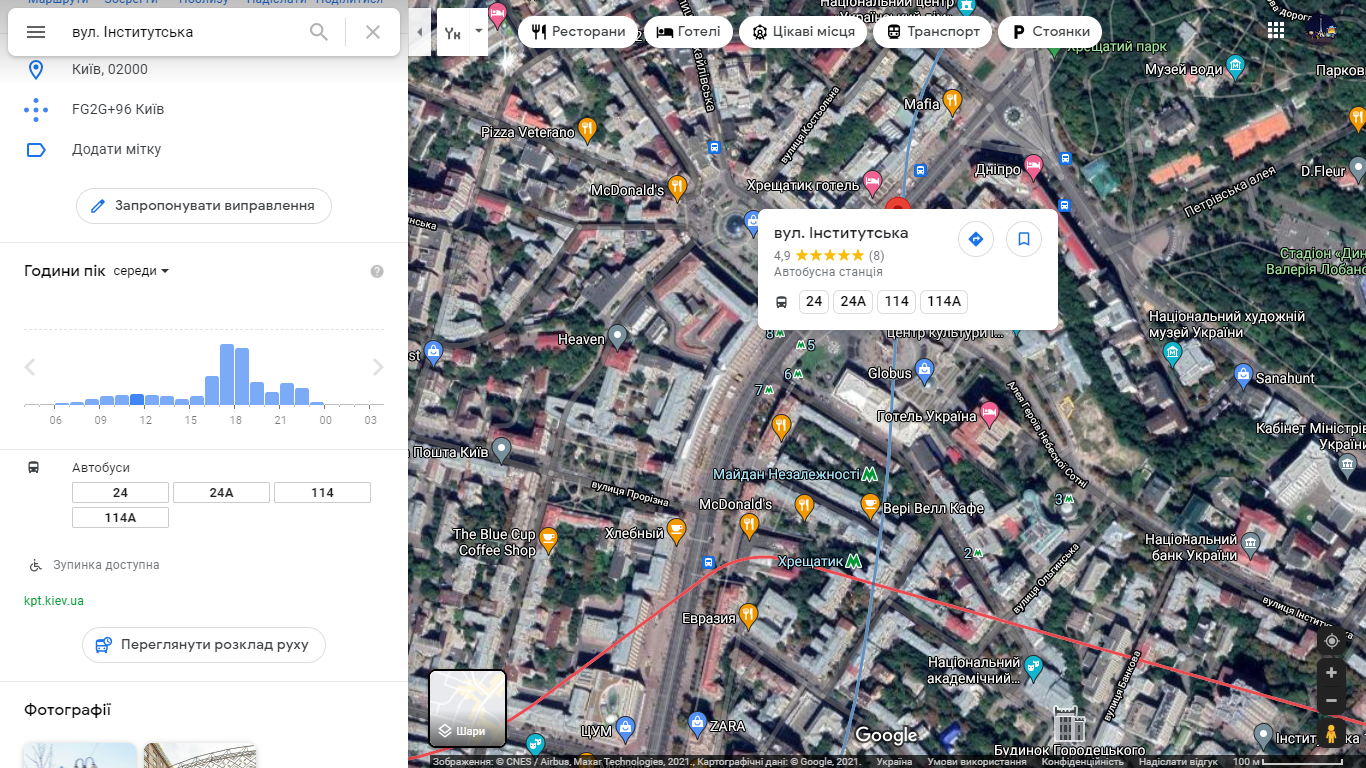This screenshot has height=768, width=1366.
Task: Click the Heaven place marker
Action: [x=617, y=336]
